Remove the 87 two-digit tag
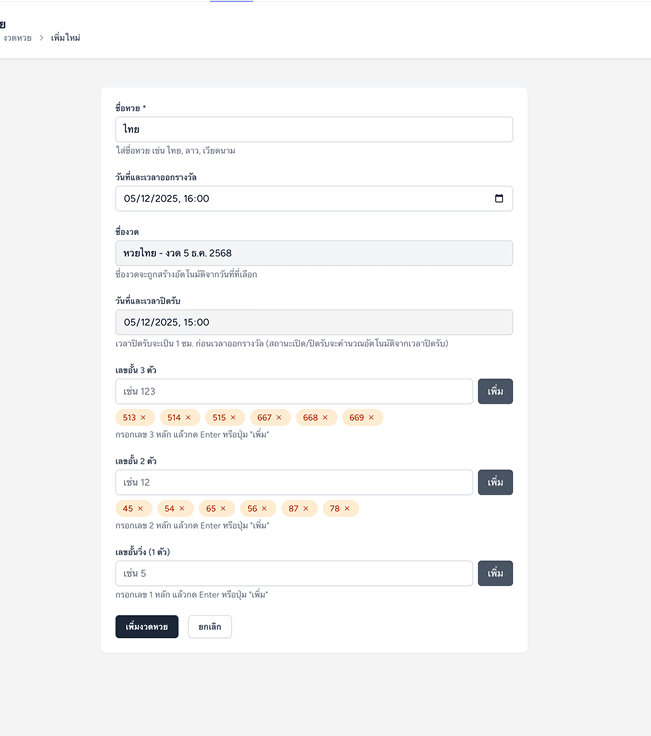The height and width of the screenshot is (736, 651). (x=306, y=508)
